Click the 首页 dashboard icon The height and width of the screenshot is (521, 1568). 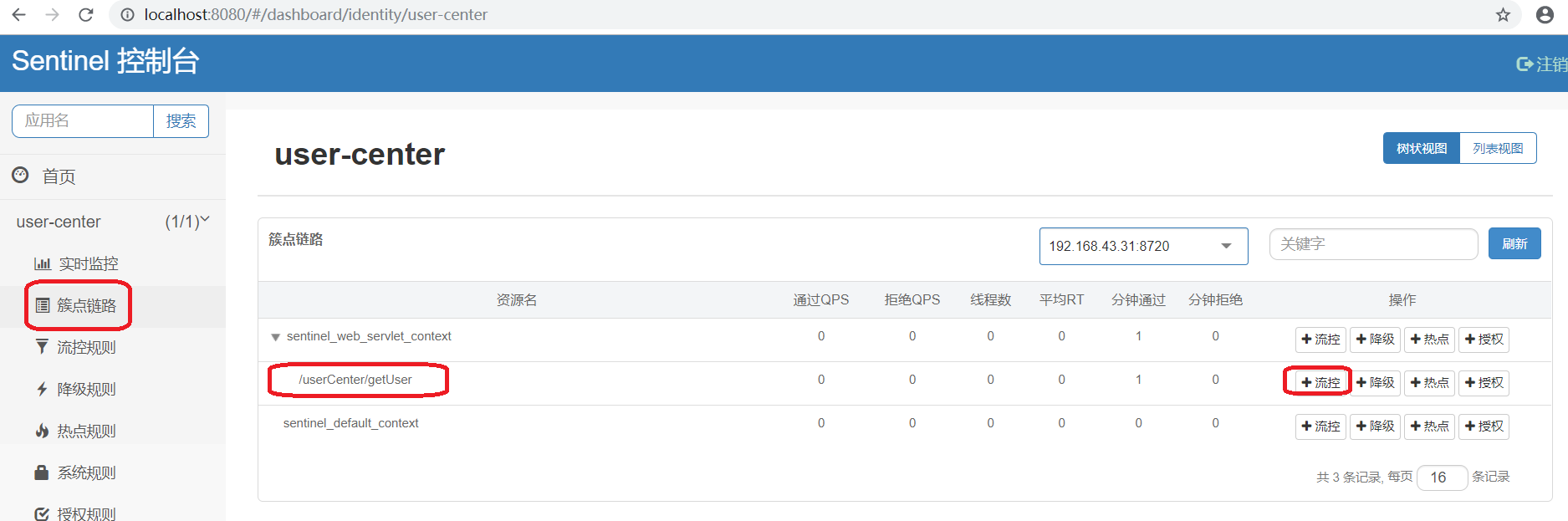coord(20,176)
